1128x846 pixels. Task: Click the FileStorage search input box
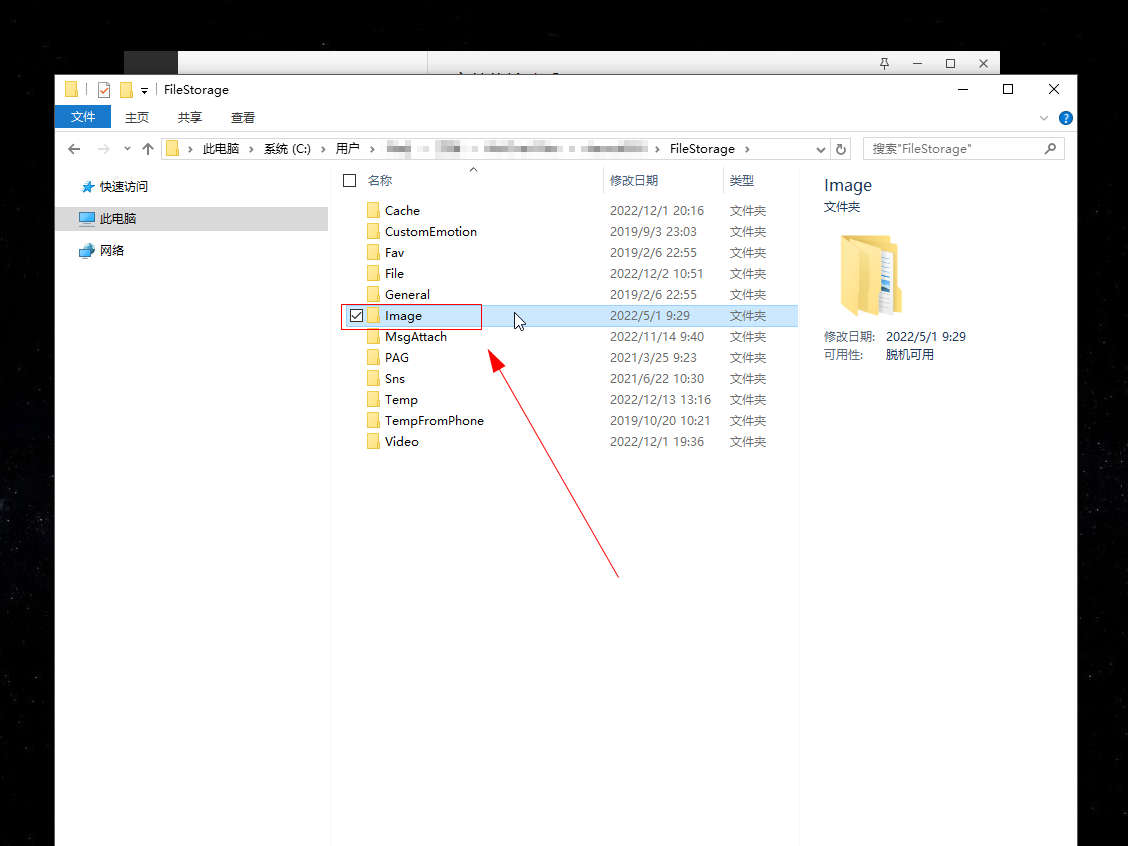[950, 149]
